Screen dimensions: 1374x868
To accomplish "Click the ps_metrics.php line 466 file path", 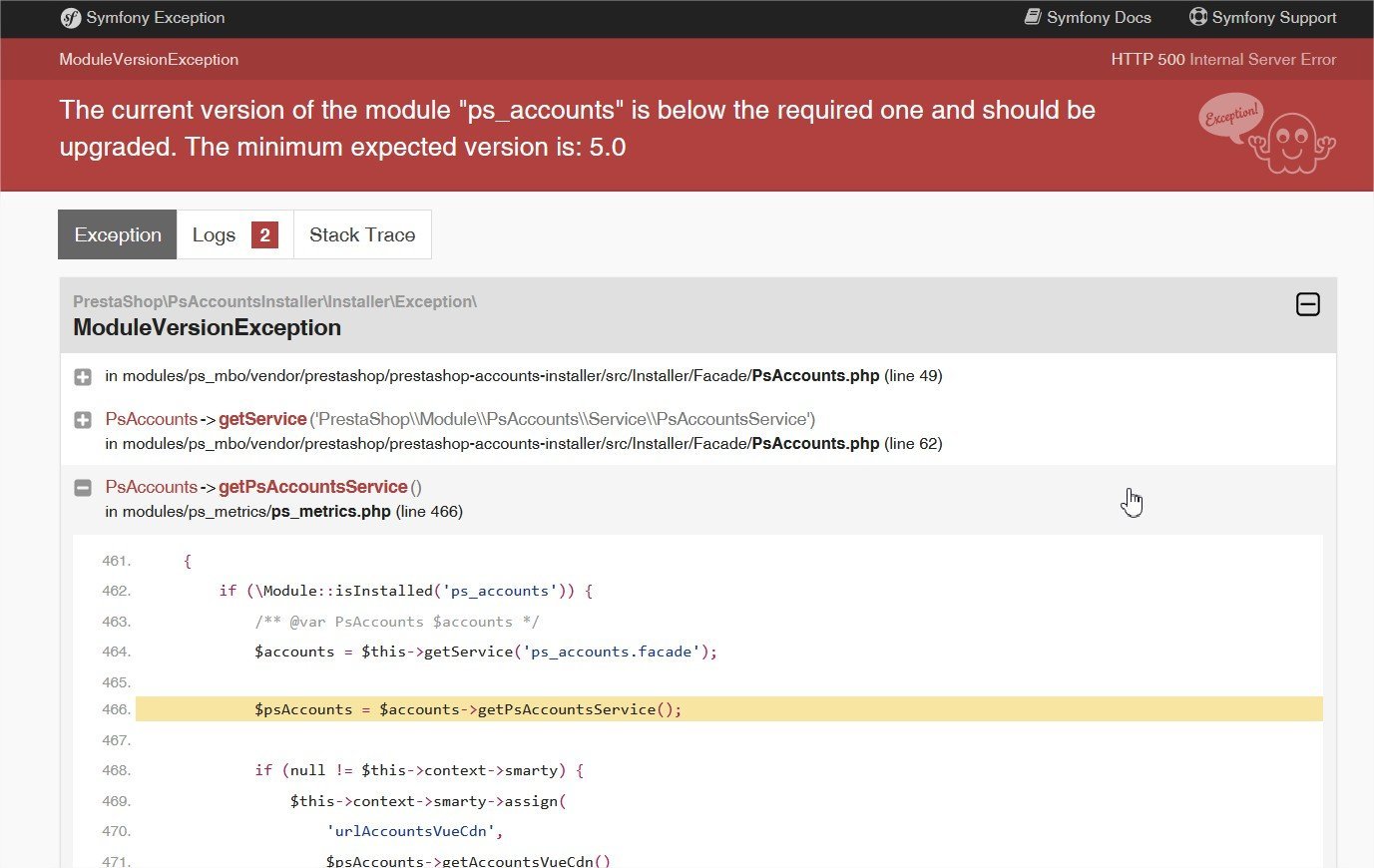I will tap(283, 512).
